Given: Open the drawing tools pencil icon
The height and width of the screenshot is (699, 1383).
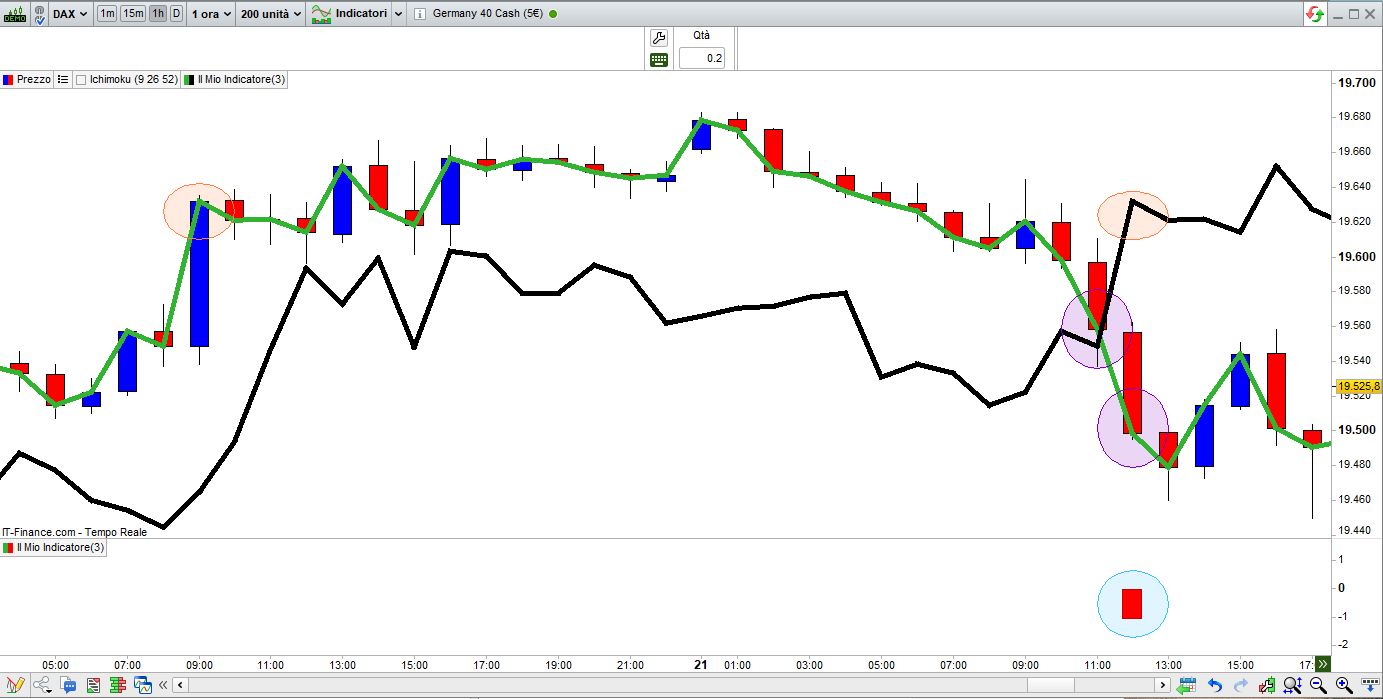Looking at the screenshot, I should click(15, 685).
